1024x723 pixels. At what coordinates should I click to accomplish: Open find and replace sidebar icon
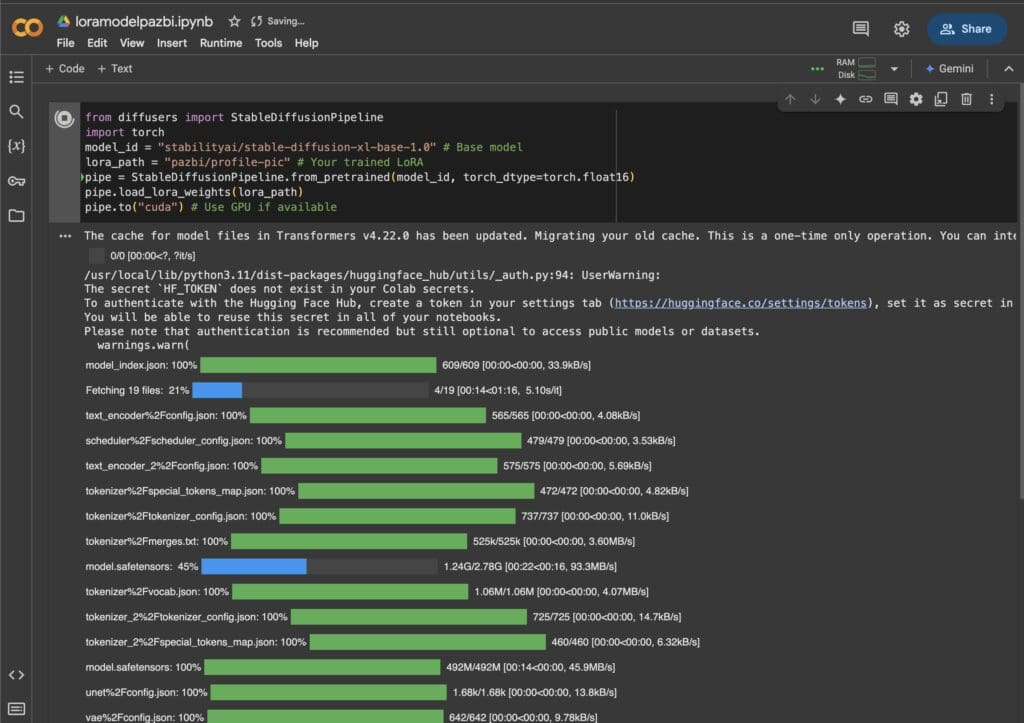tap(16, 112)
